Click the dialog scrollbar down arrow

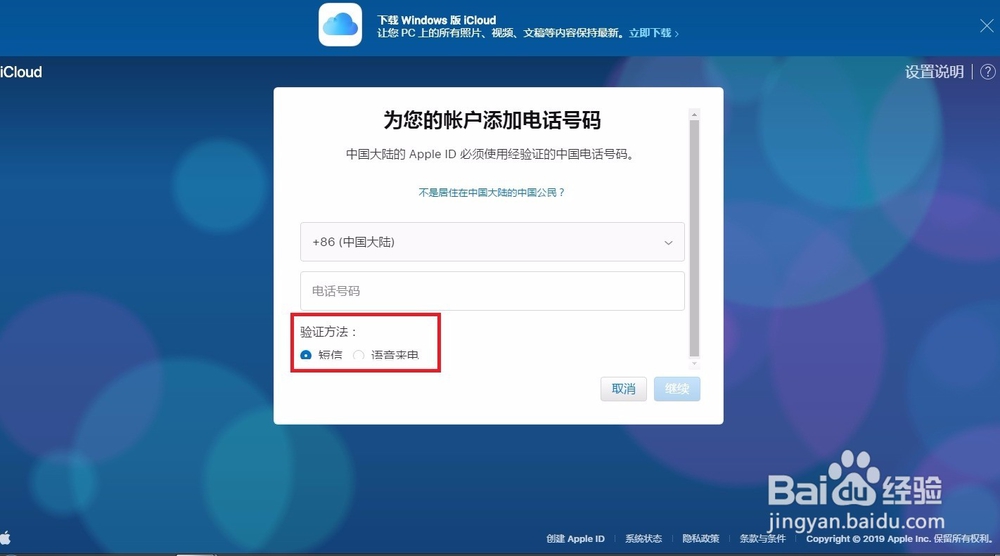pos(695,363)
